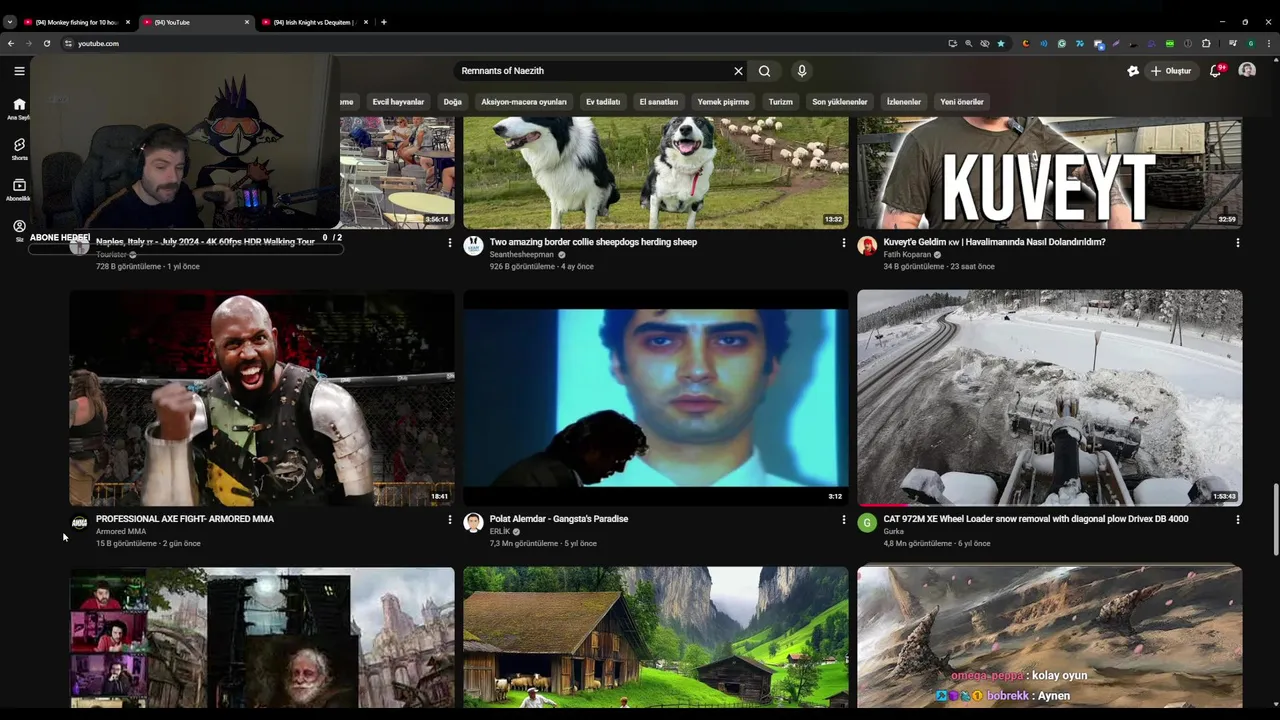Filter by Yemek pişirme chip
The width and height of the screenshot is (1280, 720).
[x=723, y=102]
